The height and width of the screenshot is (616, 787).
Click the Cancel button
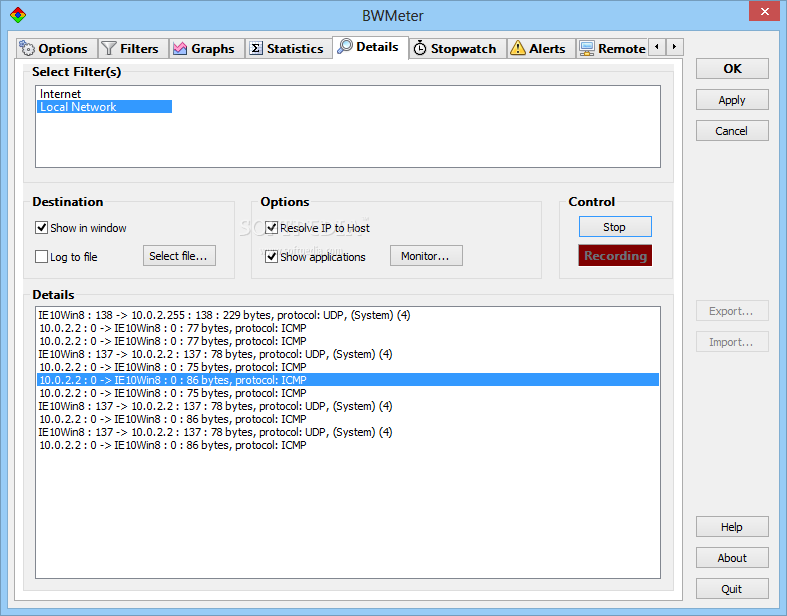pyautogui.click(x=732, y=131)
